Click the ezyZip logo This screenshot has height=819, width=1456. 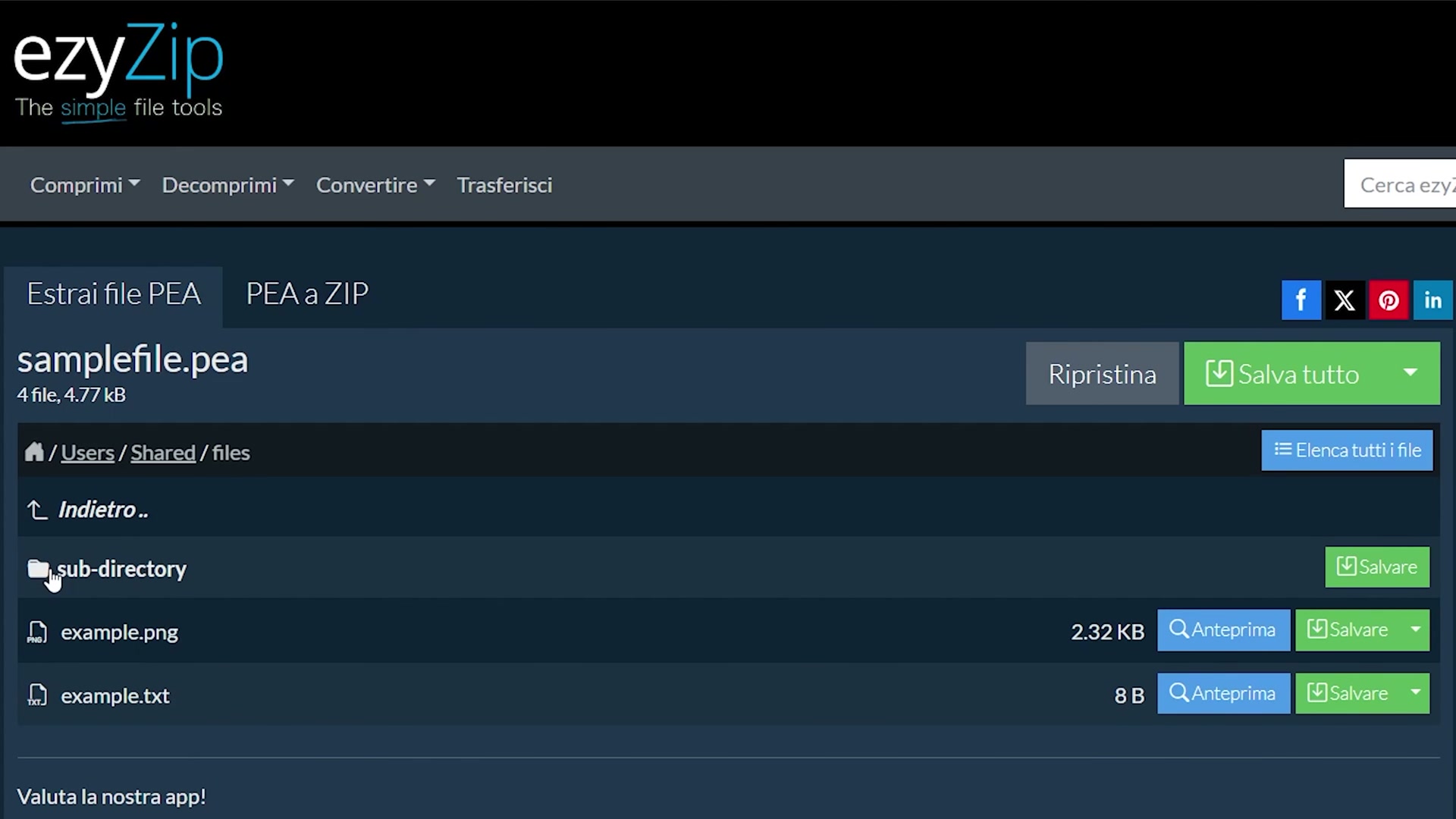coord(118,70)
